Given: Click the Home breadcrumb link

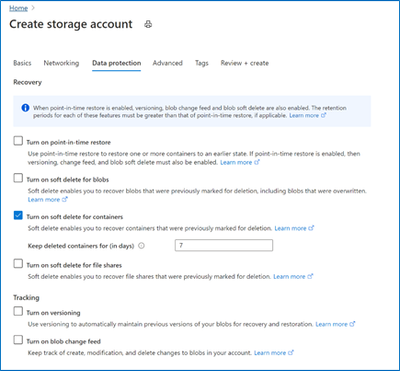Looking at the screenshot, I should [x=19, y=8].
